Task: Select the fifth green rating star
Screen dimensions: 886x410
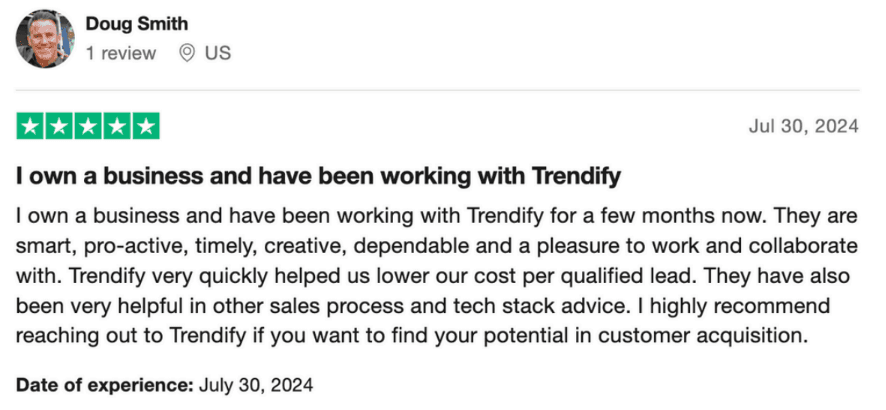Action: 146,126
